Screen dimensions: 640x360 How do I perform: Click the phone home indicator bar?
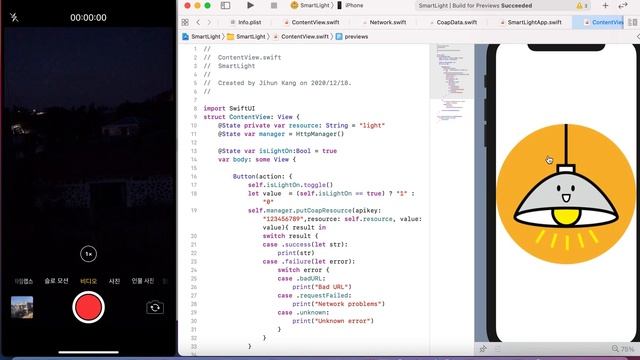click(88, 352)
